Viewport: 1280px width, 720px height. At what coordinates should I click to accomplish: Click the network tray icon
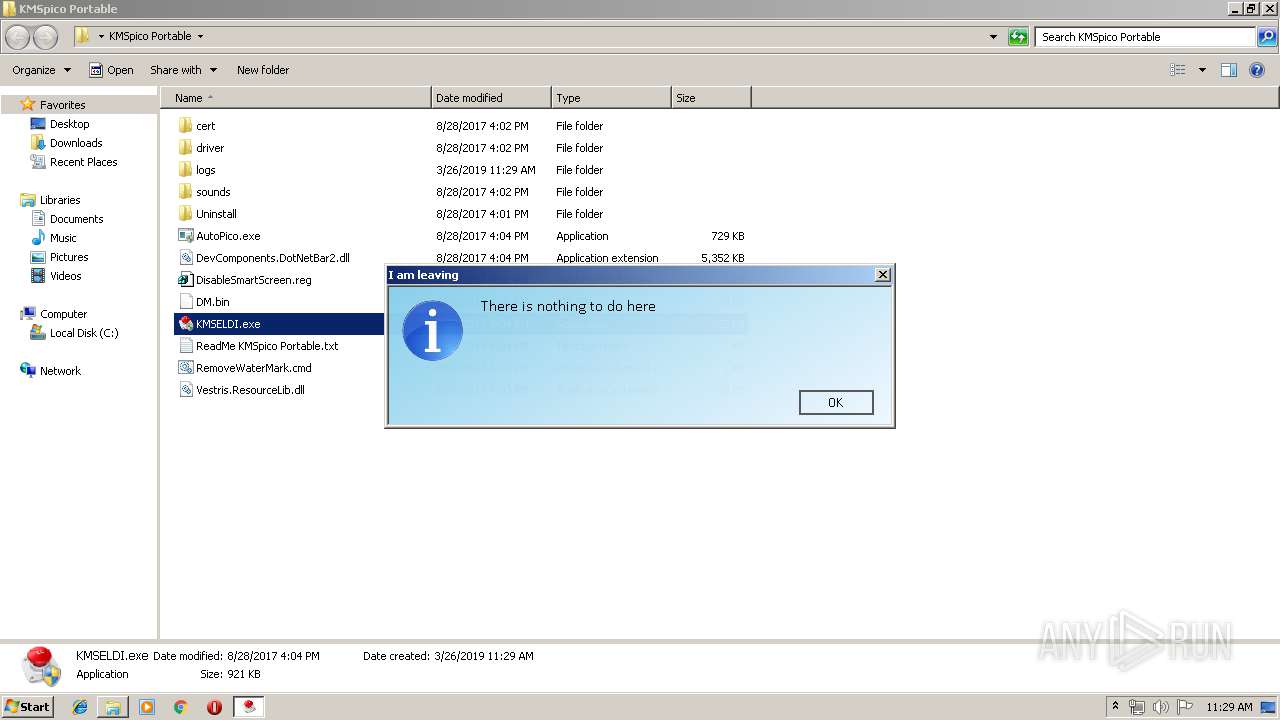pos(1137,707)
